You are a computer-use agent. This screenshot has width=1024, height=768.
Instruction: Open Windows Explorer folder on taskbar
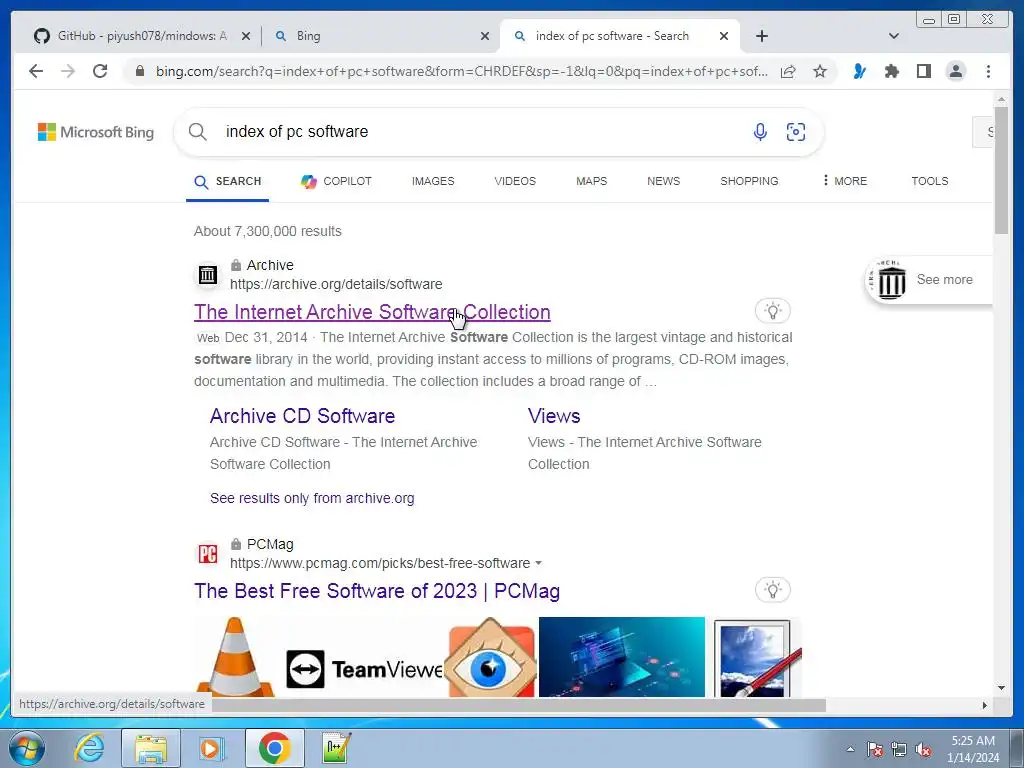(151, 748)
